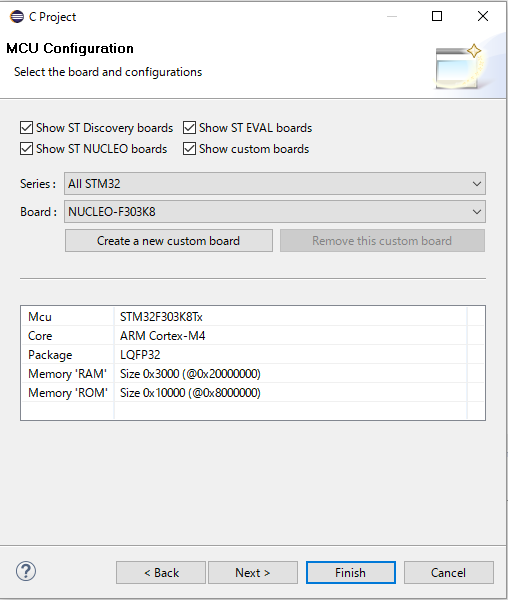The height and width of the screenshot is (600, 508).
Task: Select the Memory 'RAM' row label
Action: tap(67, 373)
